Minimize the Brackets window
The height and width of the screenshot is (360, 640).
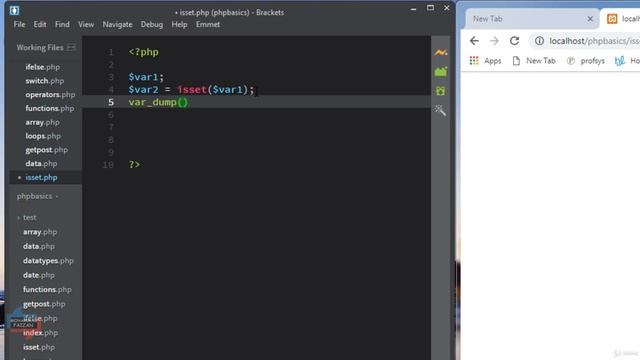[x=413, y=8]
